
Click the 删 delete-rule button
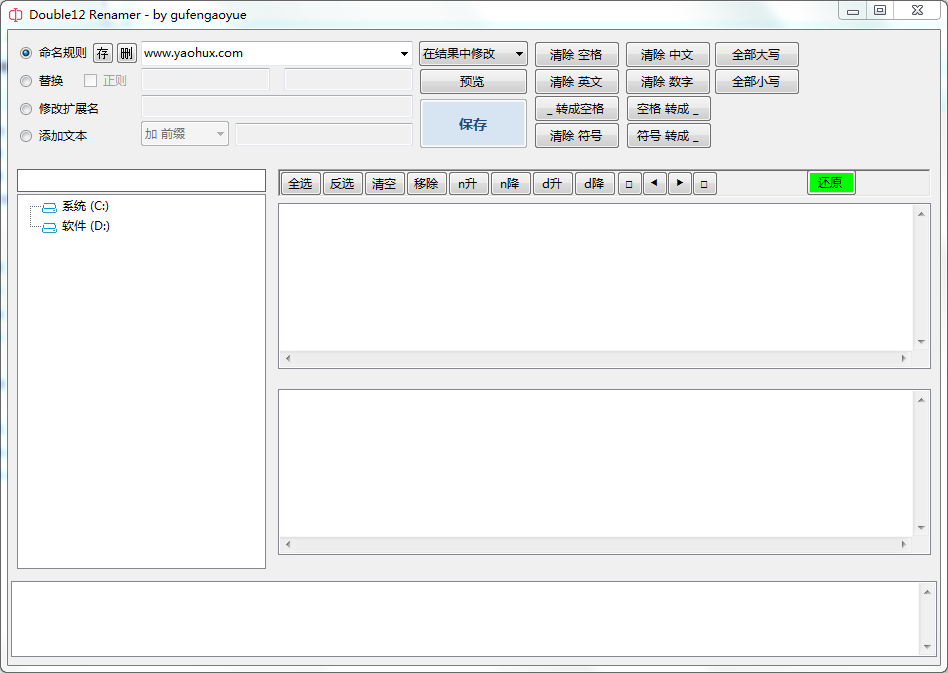(127, 54)
